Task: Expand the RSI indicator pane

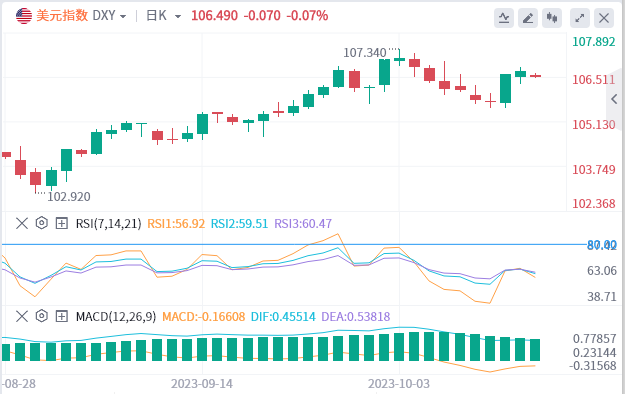Action: 61,223
